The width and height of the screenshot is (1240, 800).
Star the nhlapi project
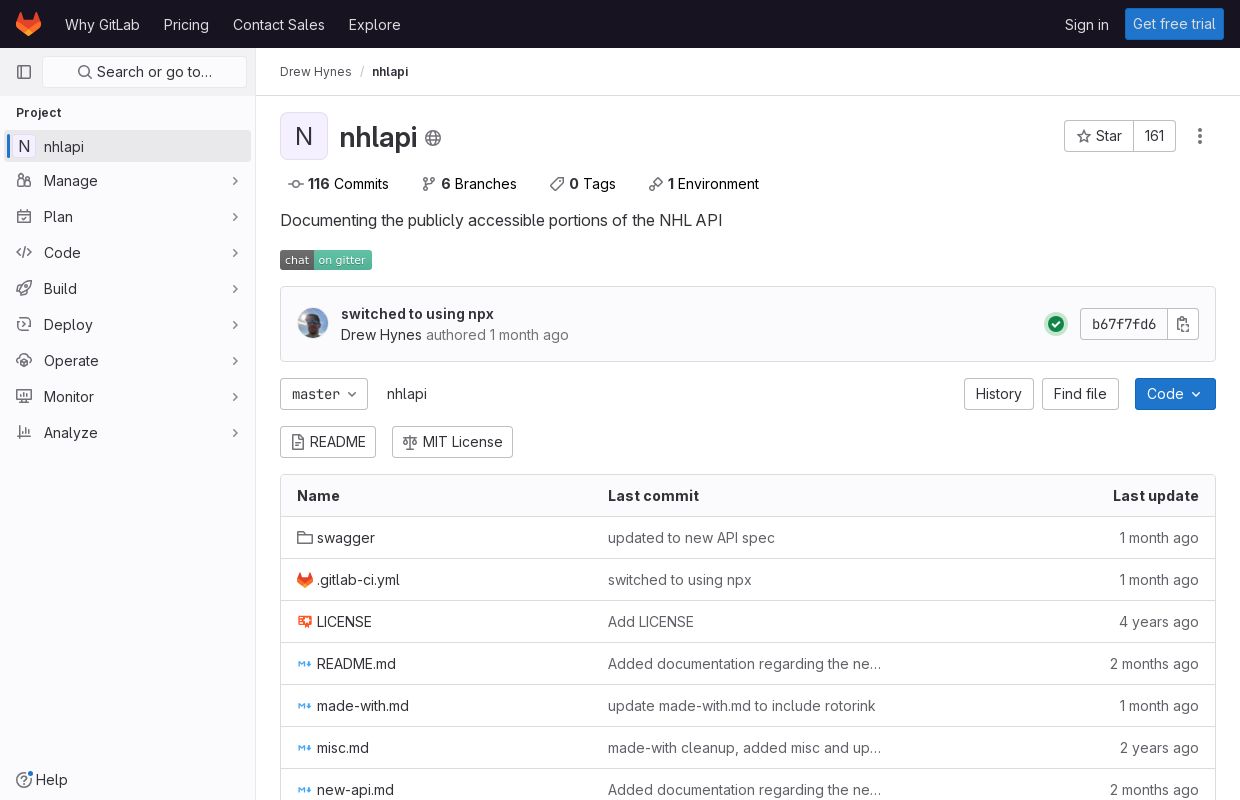[1099, 136]
